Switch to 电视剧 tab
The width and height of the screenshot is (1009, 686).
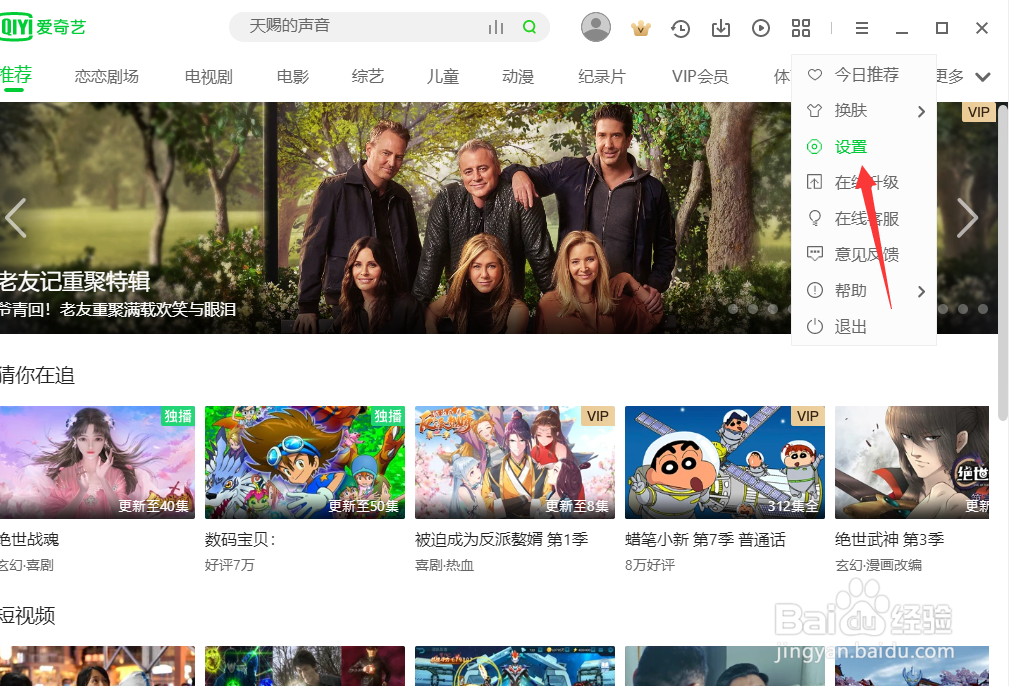coord(208,77)
